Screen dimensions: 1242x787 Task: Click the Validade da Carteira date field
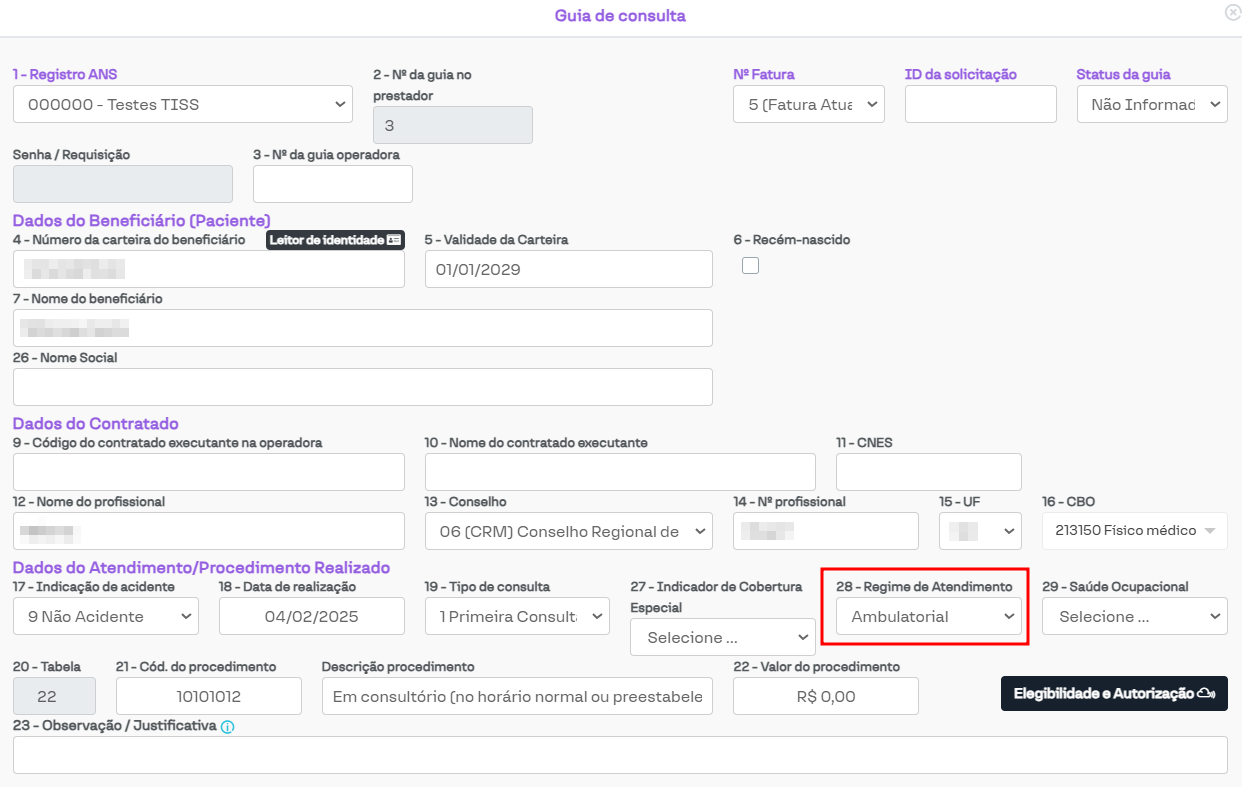pyautogui.click(x=568, y=269)
